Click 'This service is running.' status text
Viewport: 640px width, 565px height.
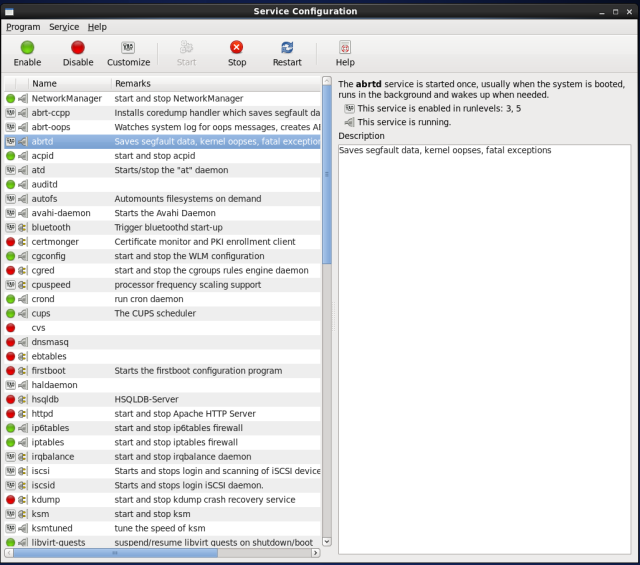tap(404, 122)
